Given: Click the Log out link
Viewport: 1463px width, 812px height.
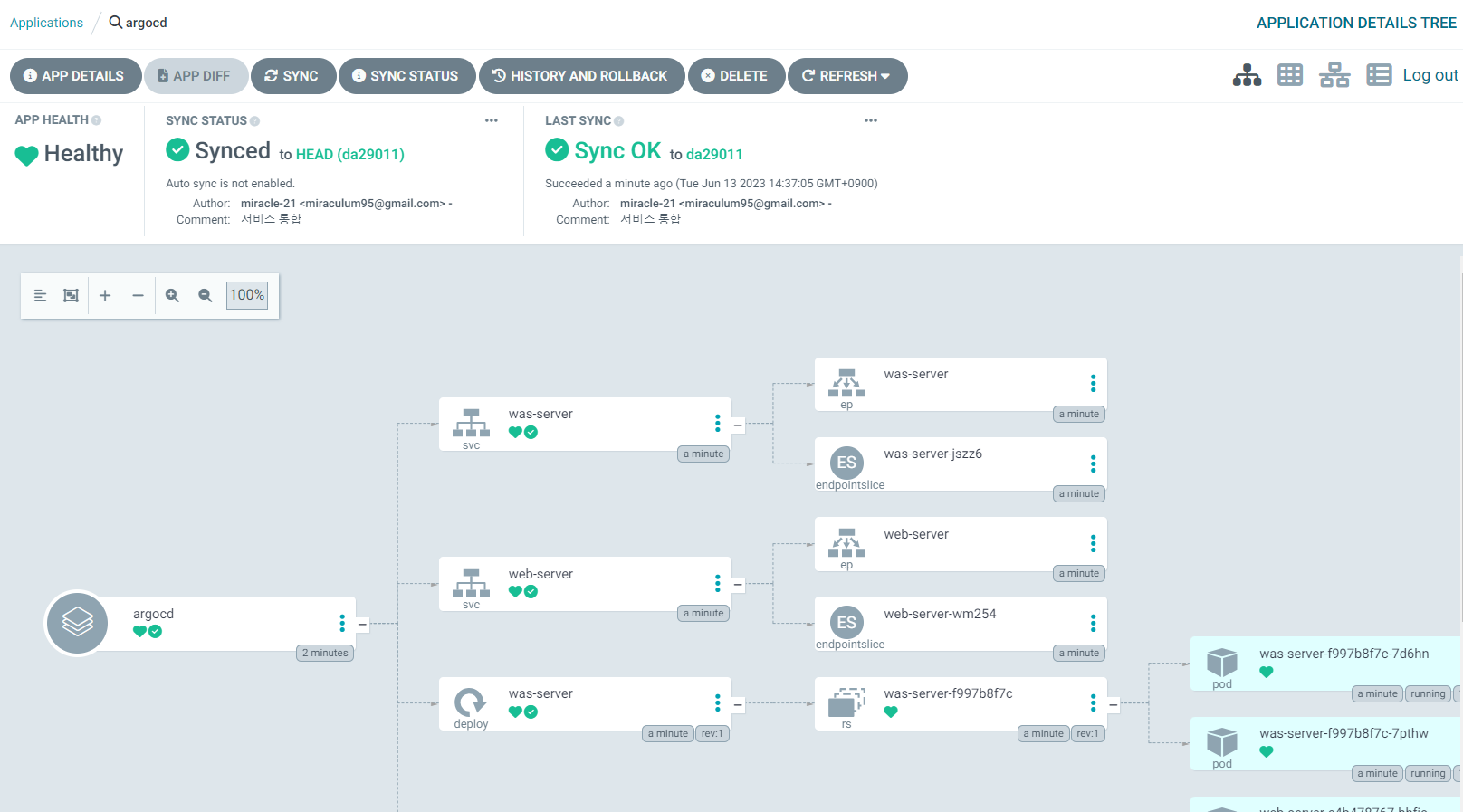Looking at the screenshot, I should (1430, 75).
